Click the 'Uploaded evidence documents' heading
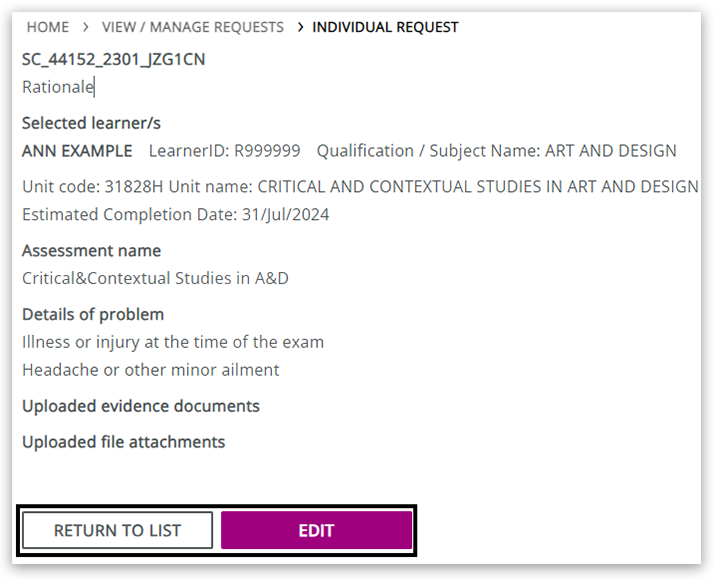 click(x=141, y=406)
